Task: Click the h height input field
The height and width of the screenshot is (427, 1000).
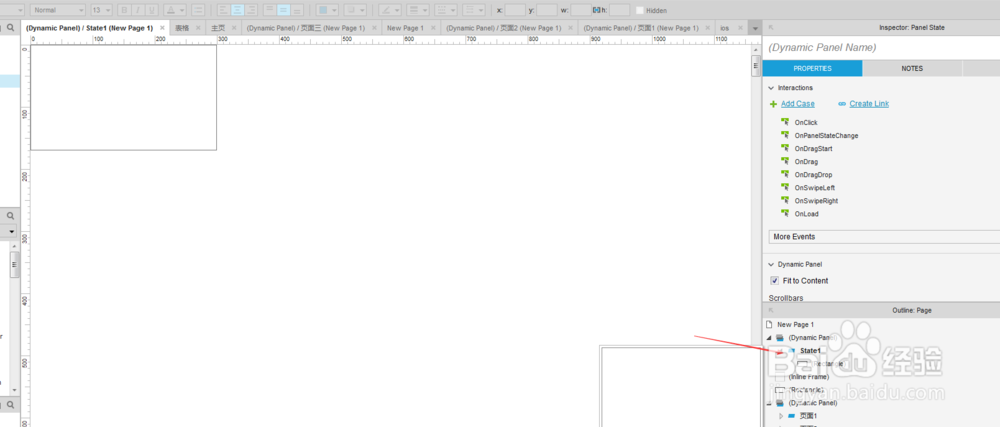Action: (619, 10)
